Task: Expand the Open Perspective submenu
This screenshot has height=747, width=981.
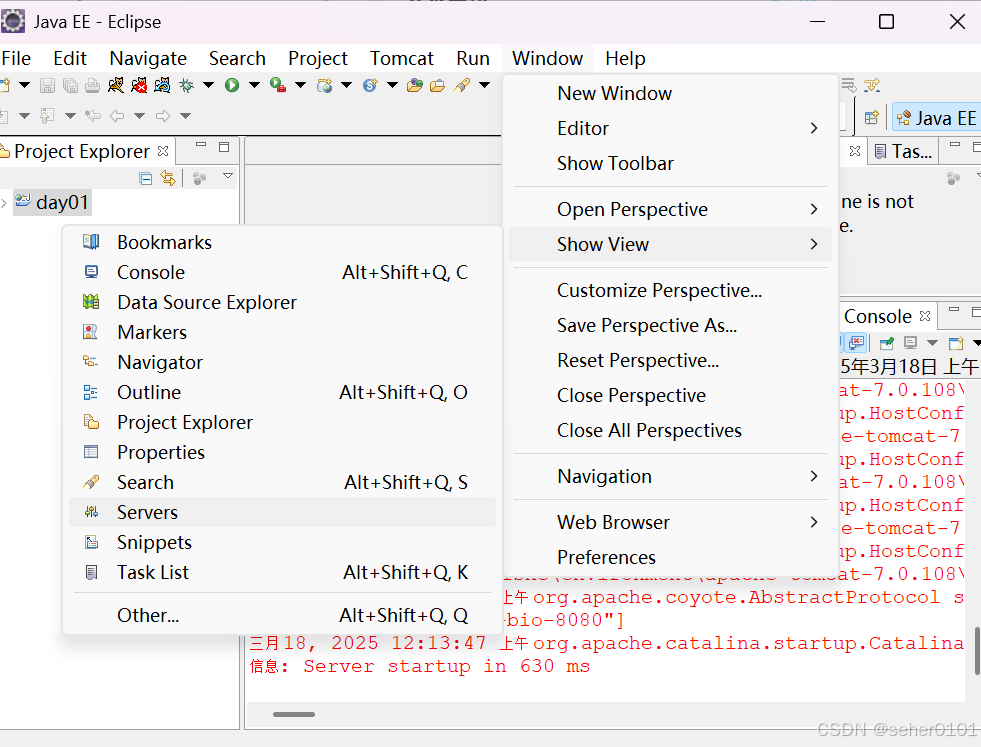Action: point(670,209)
